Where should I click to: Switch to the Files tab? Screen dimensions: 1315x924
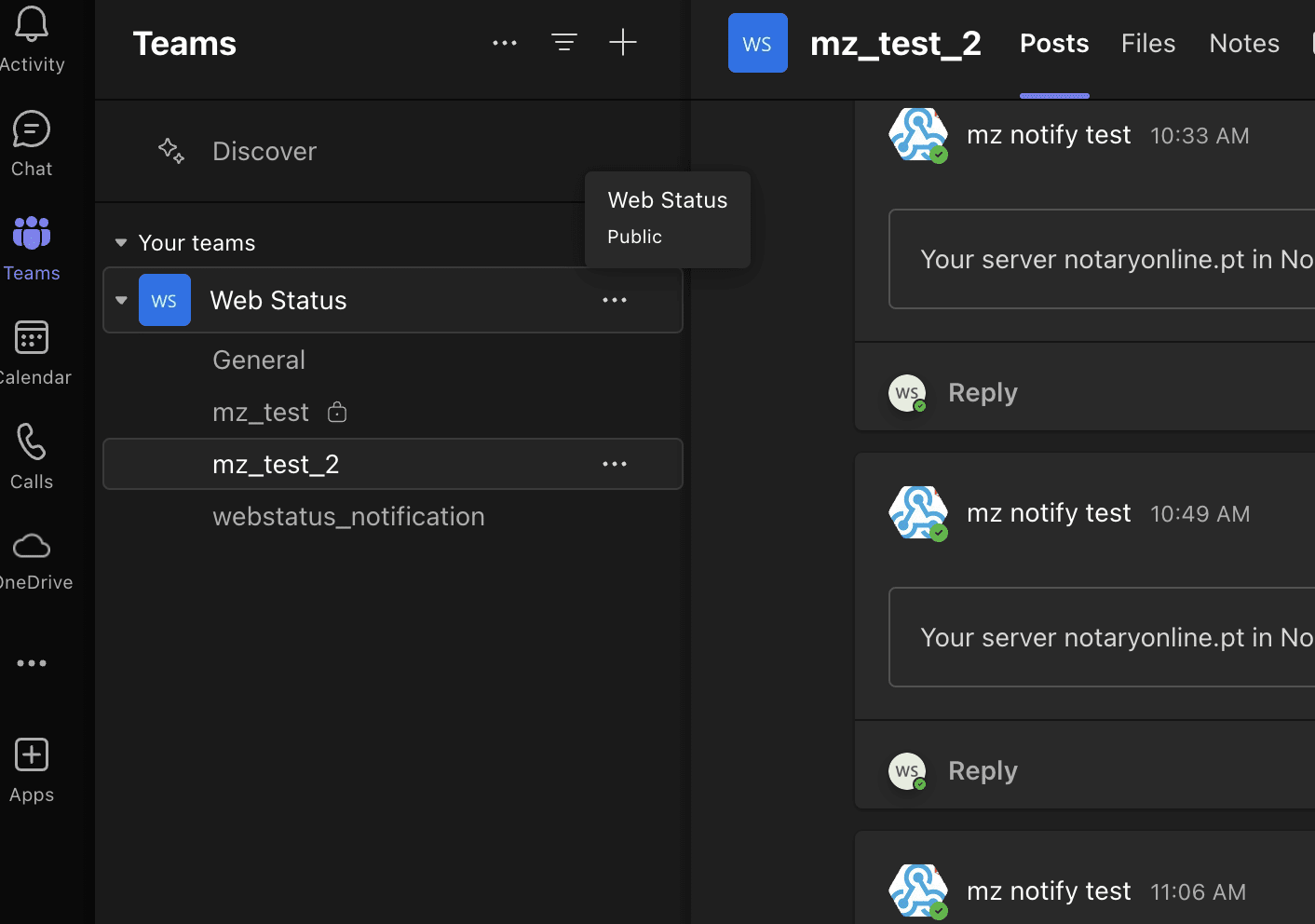click(1147, 44)
